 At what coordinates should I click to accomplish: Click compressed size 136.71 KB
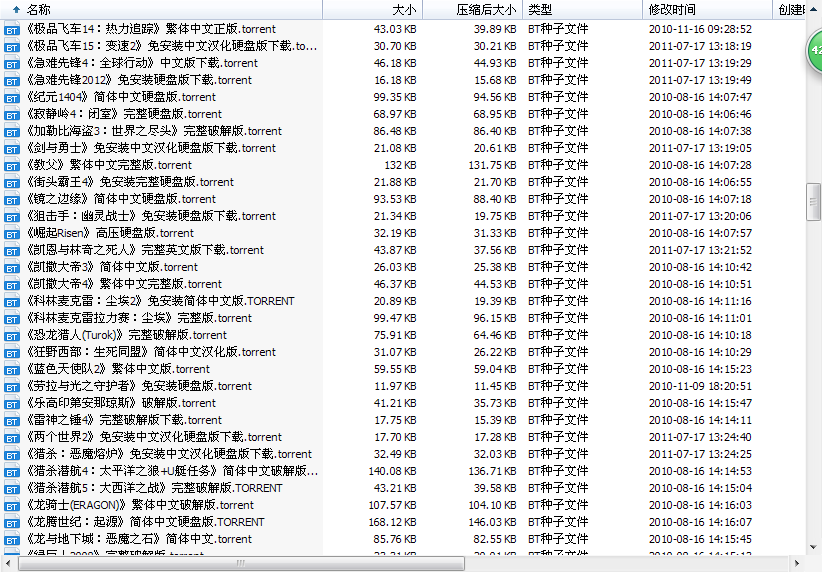click(x=492, y=471)
